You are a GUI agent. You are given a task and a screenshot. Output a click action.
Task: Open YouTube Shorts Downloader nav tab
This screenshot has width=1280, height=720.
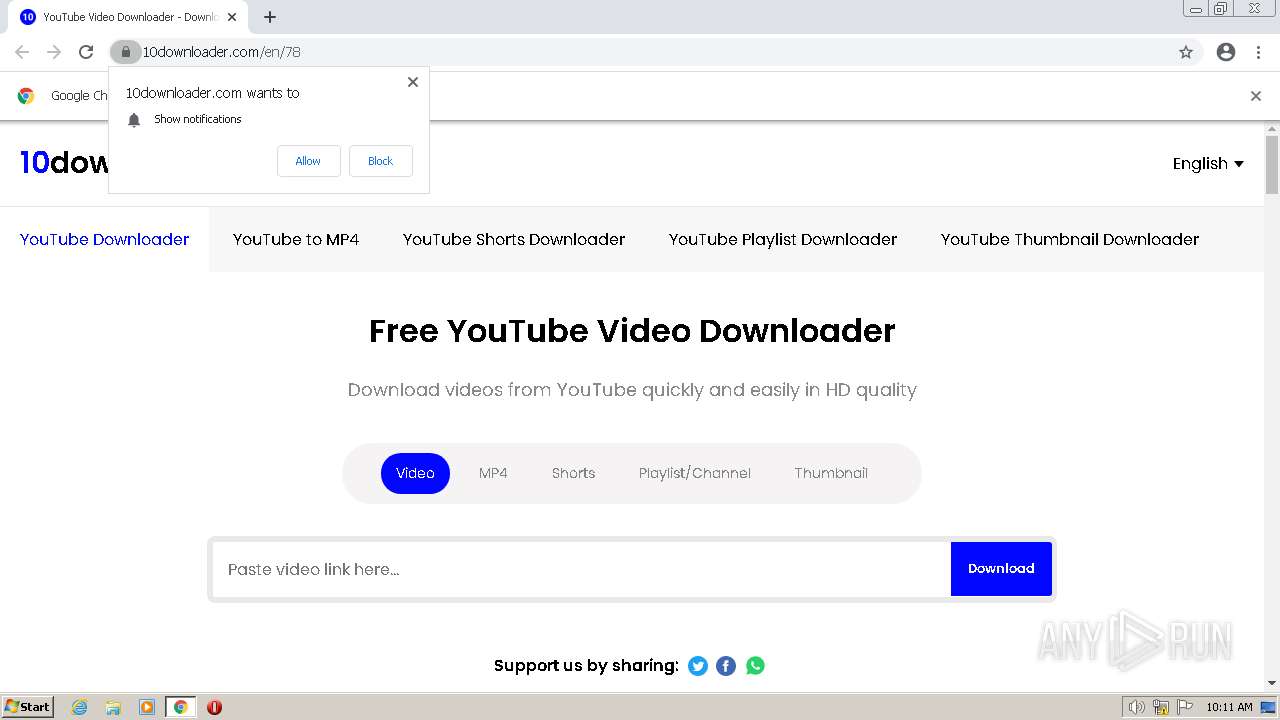(514, 239)
